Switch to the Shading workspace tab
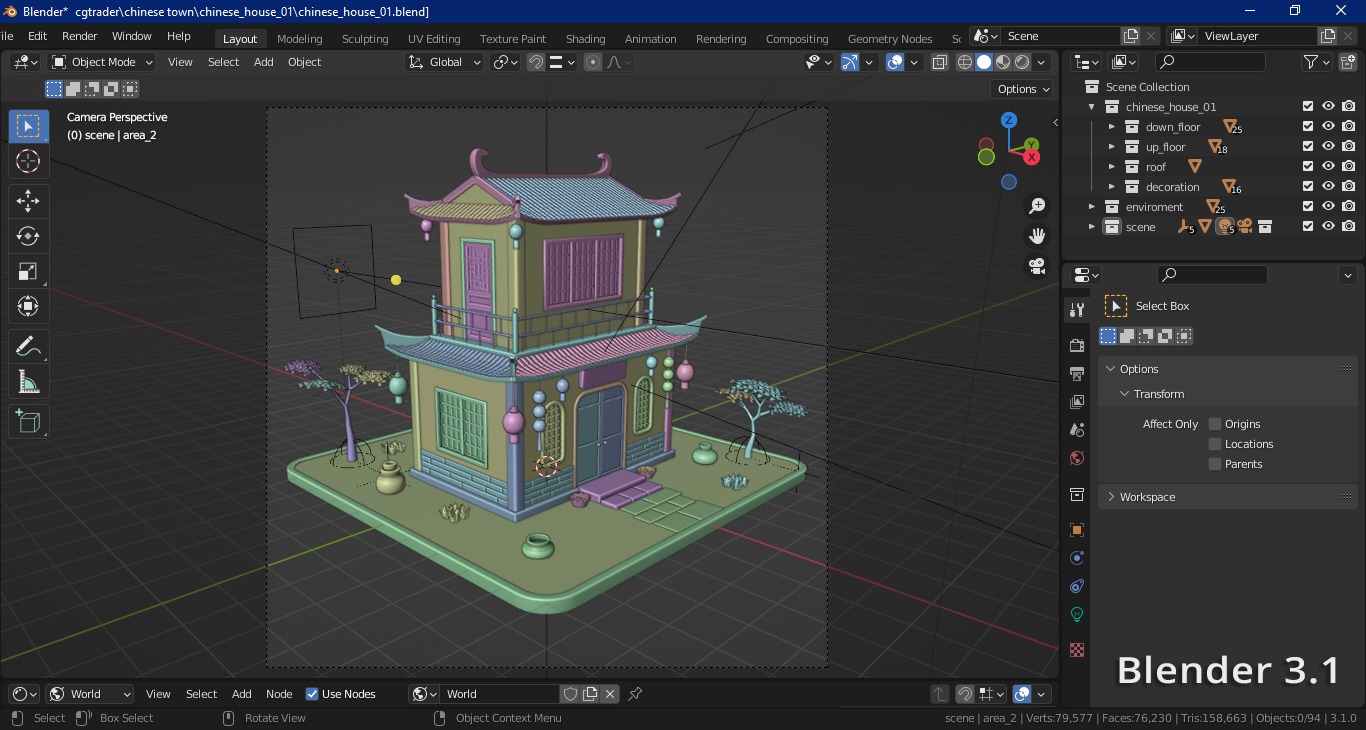Viewport: 1366px width, 730px height. point(585,39)
